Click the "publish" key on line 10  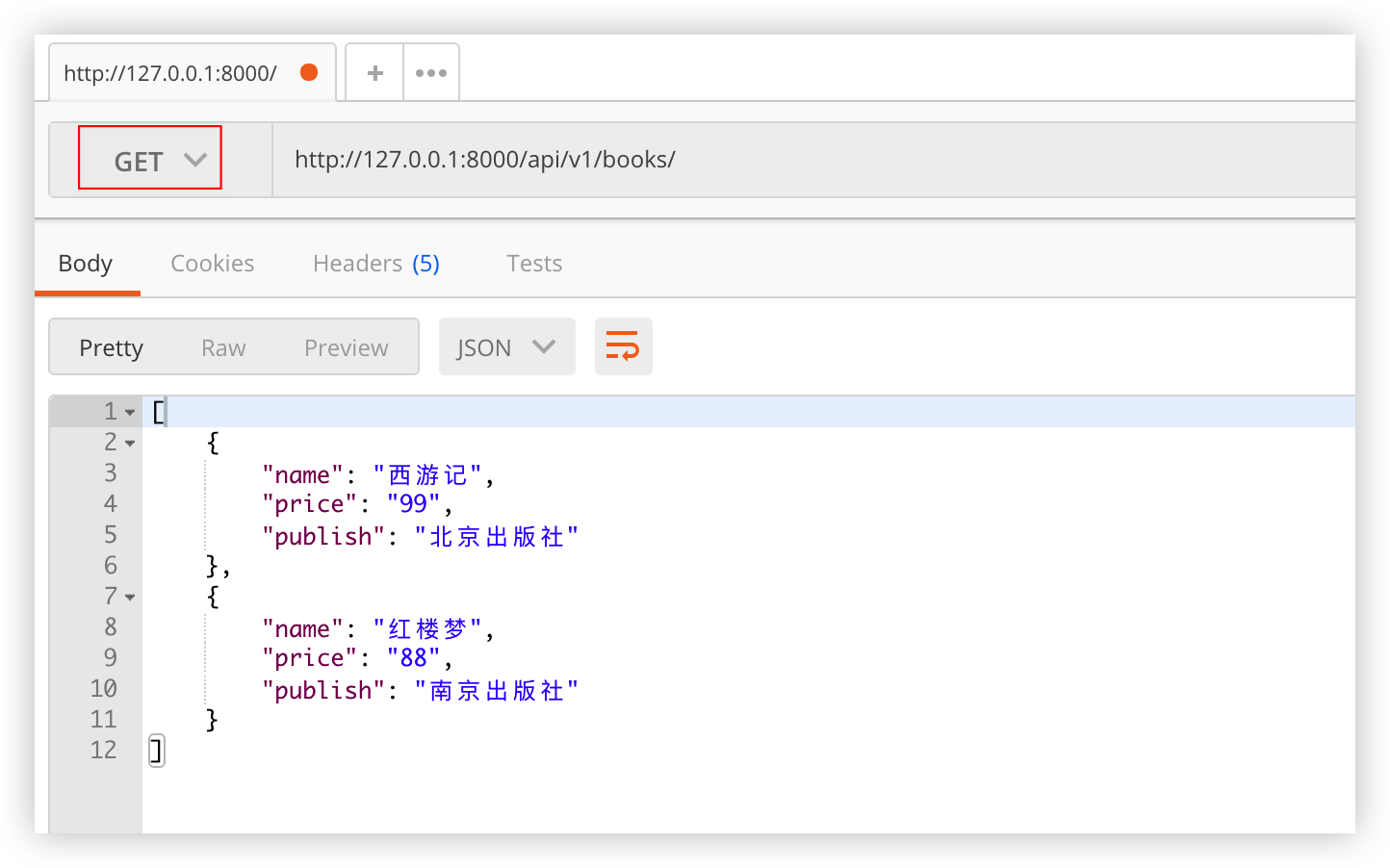(x=323, y=690)
